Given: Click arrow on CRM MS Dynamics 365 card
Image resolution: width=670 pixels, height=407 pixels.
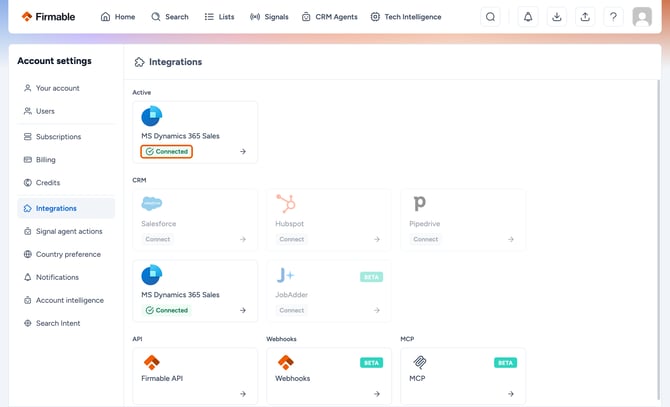Looking at the screenshot, I should [243, 310].
